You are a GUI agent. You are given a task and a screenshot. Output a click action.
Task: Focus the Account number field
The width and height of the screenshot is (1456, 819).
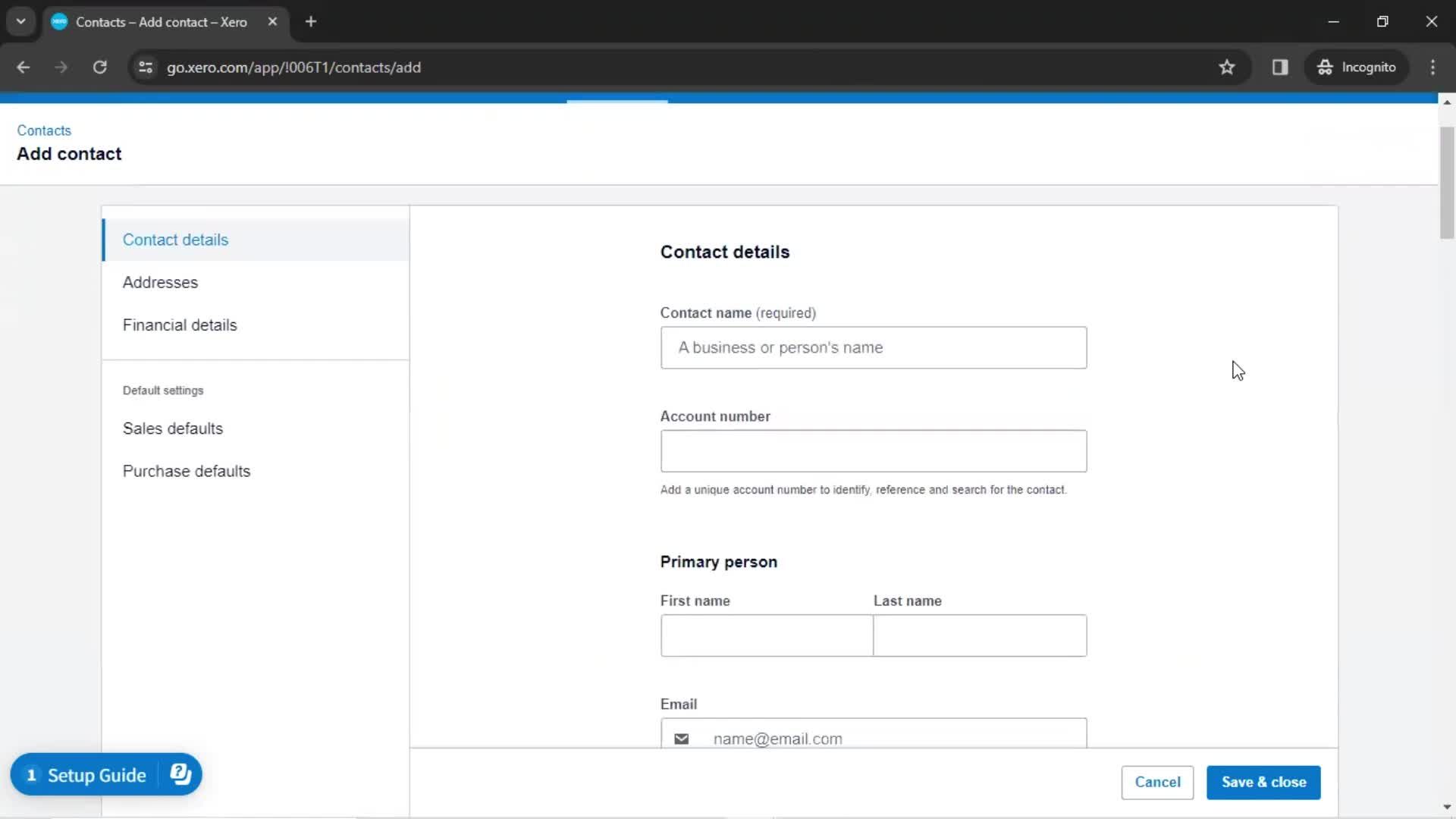click(x=874, y=451)
